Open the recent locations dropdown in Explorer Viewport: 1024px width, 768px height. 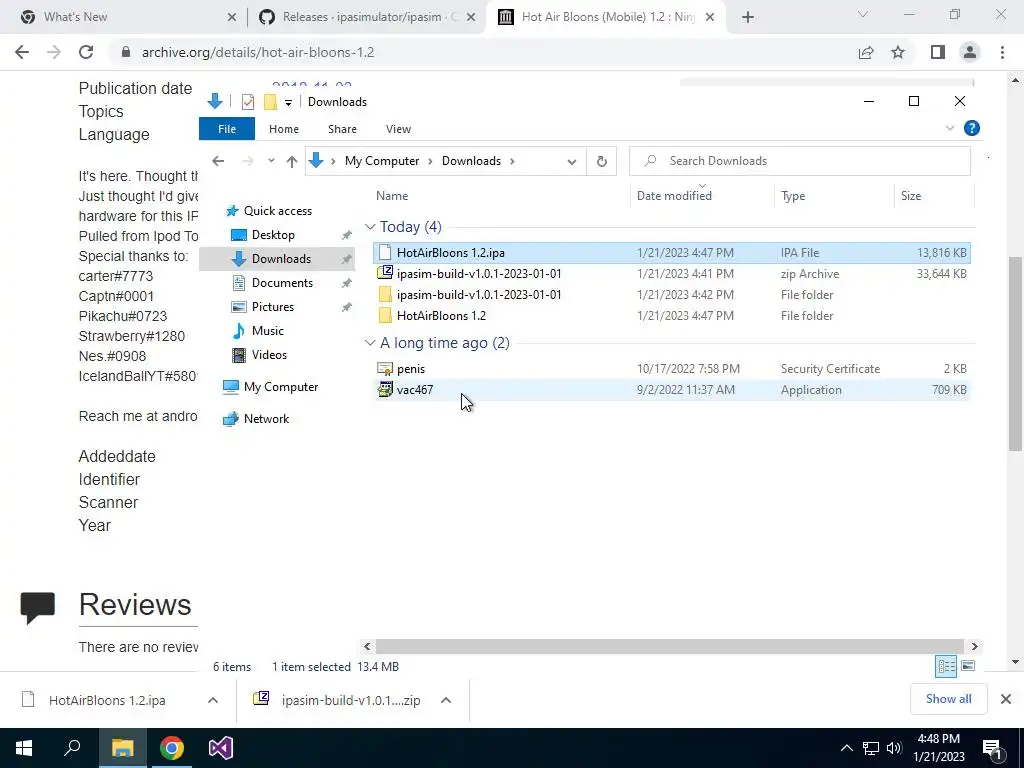270,161
